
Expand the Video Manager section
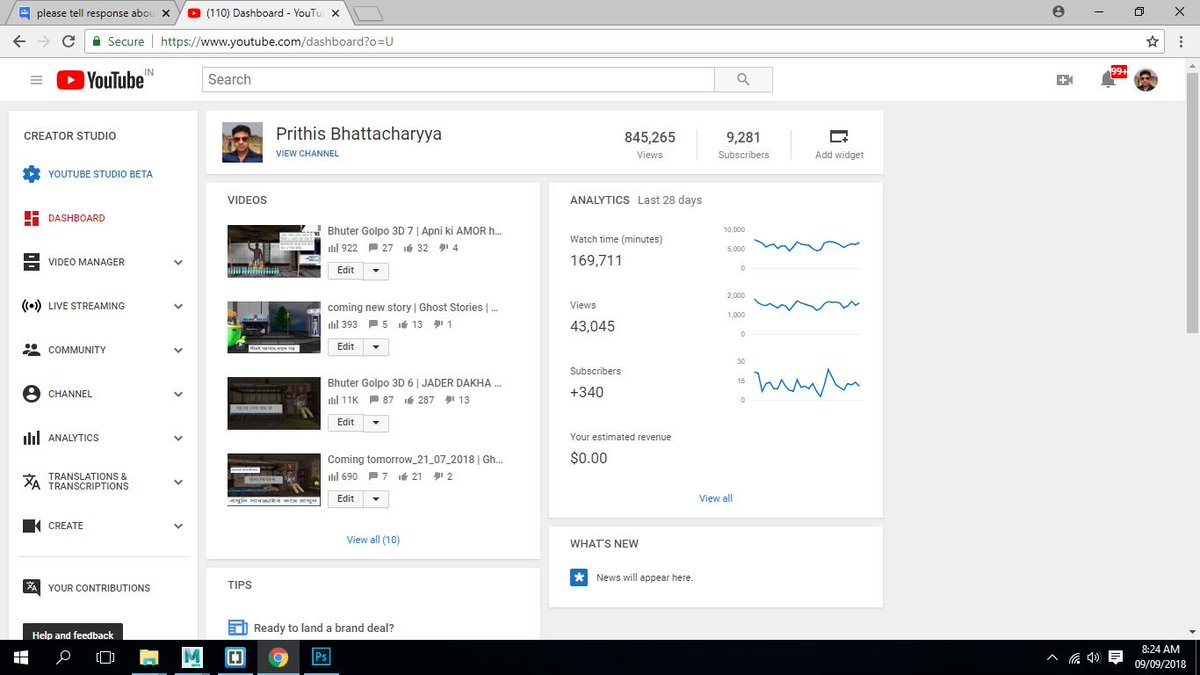click(178, 262)
